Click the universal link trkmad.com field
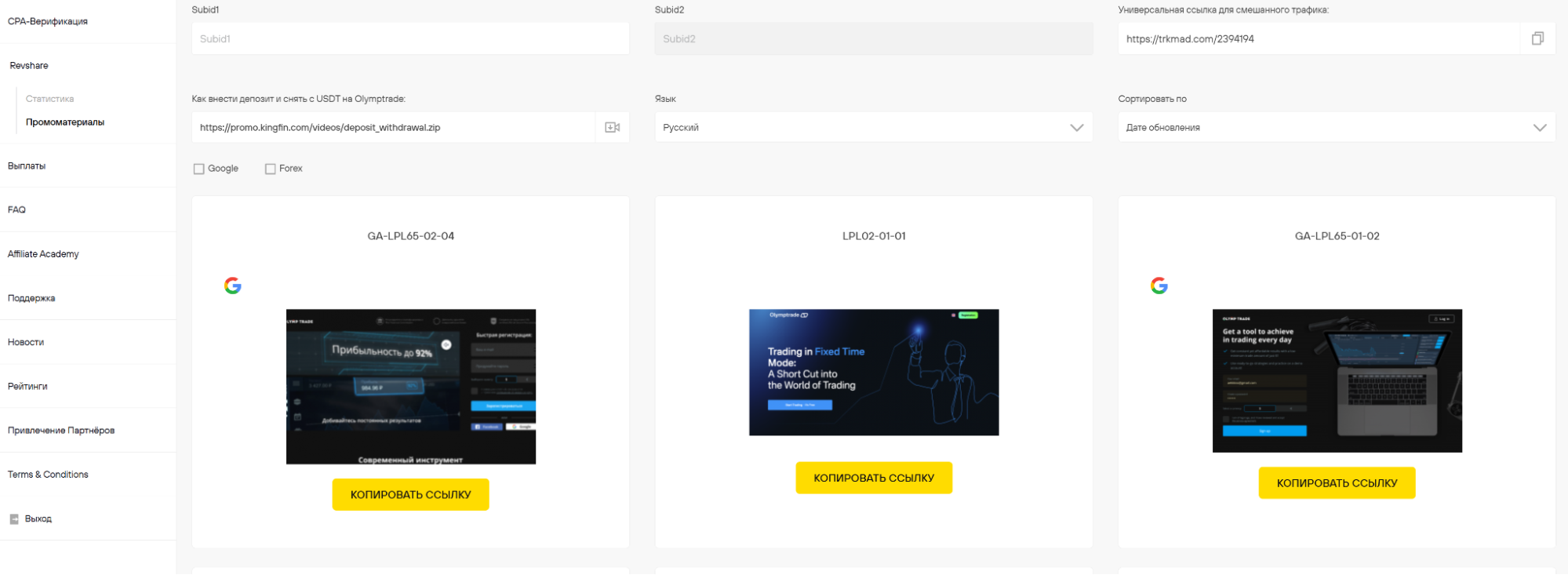1568x575 pixels. (1319, 38)
